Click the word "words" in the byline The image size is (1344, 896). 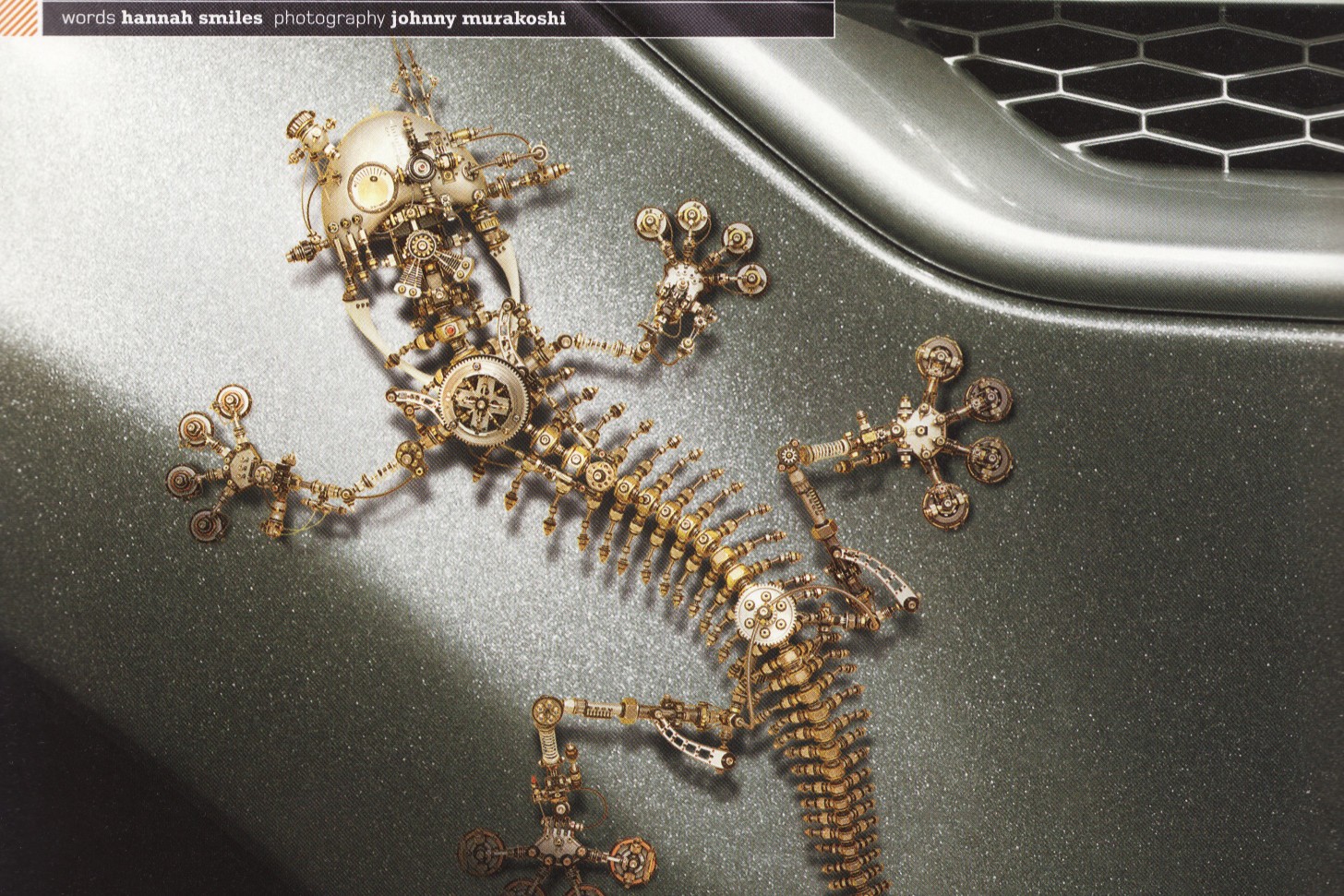88,18
